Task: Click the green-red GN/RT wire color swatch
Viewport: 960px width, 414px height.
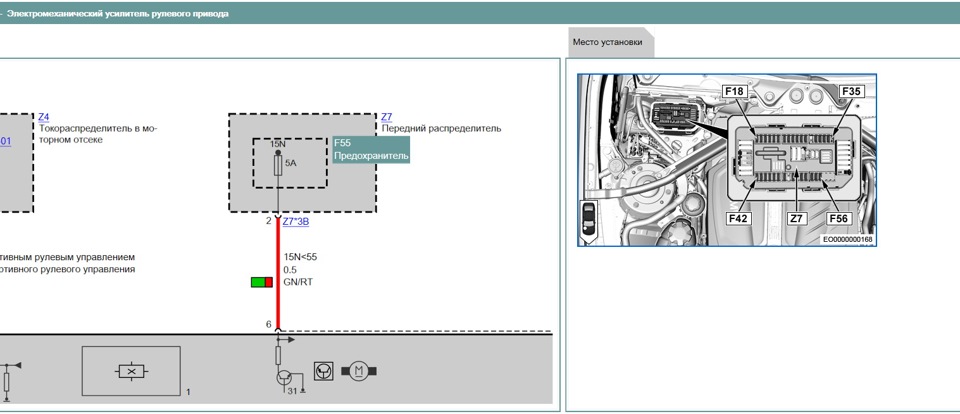Action: click(x=262, y=282)
